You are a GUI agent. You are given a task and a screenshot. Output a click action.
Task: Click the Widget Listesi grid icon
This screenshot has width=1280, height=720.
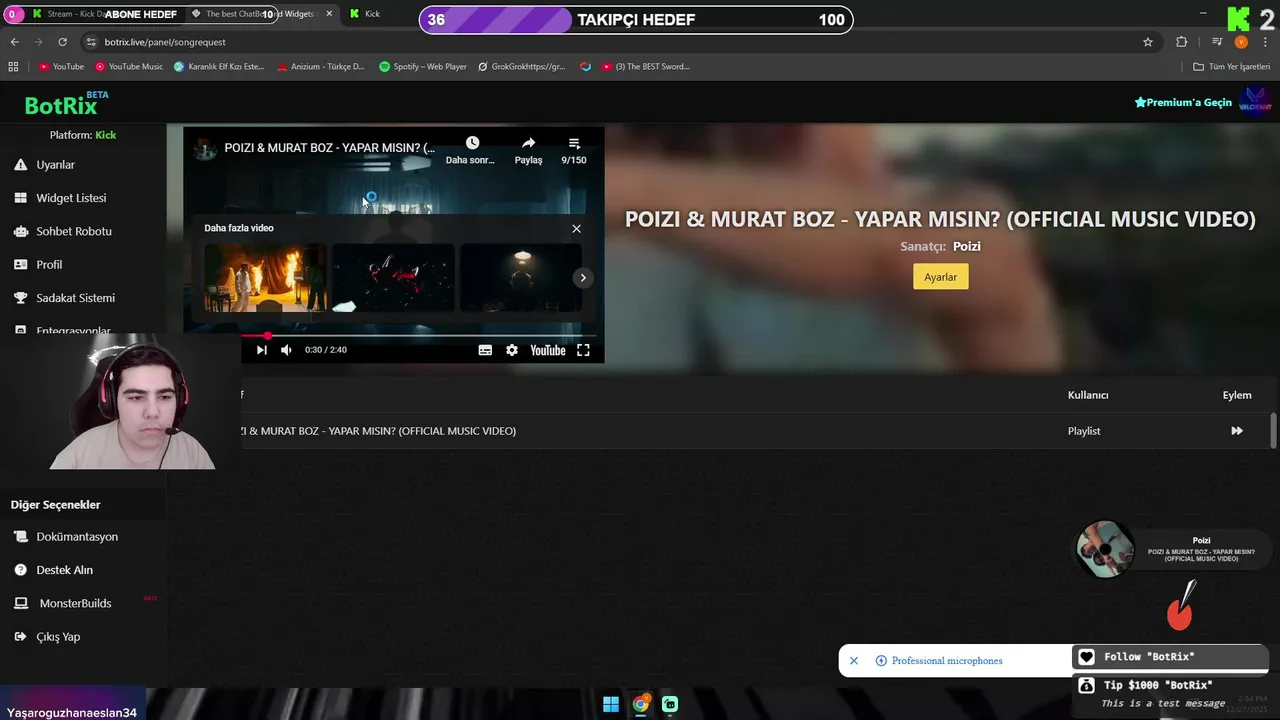(20, 198)
